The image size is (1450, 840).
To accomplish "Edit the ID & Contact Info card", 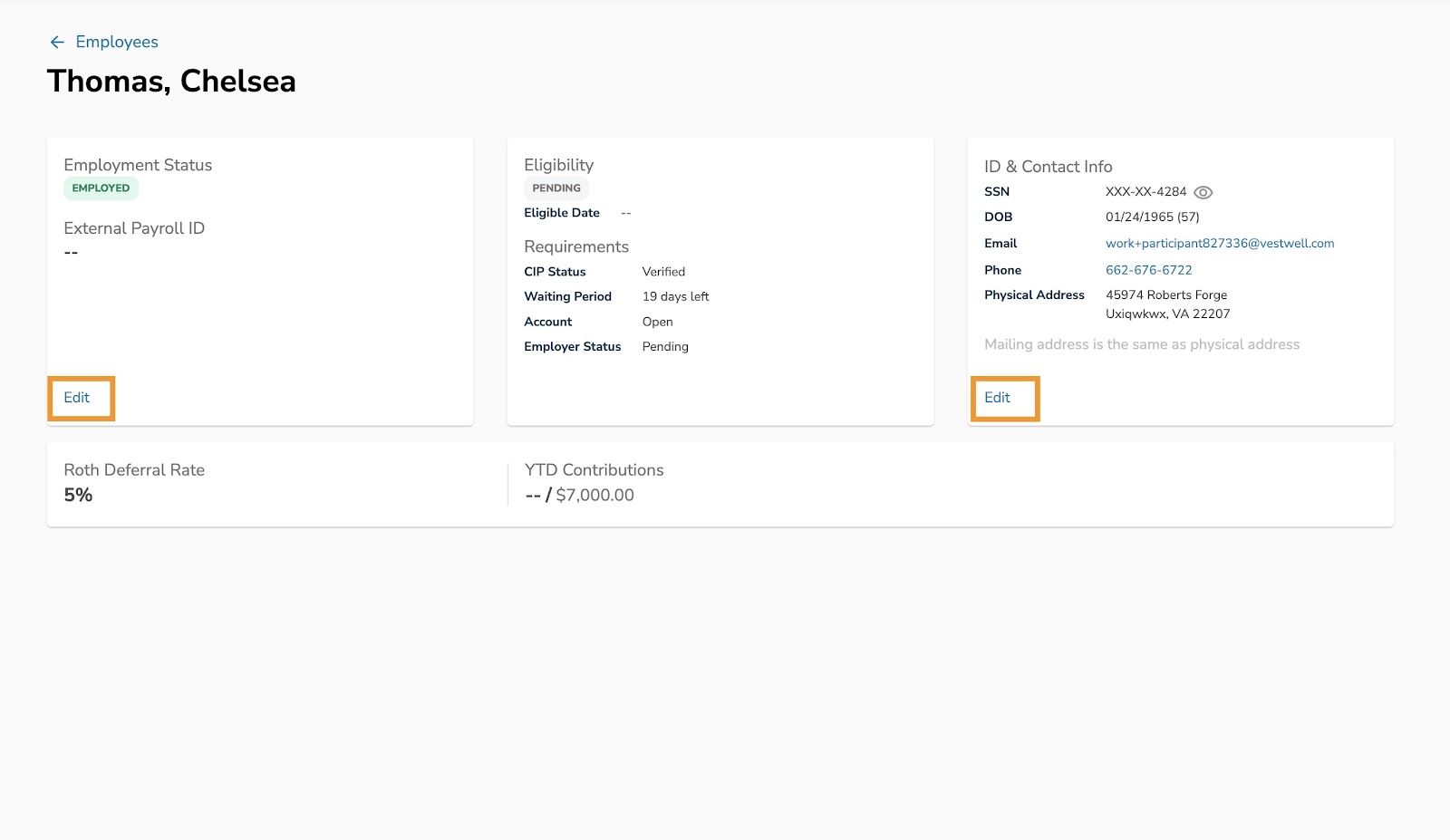I will [997, 398].
